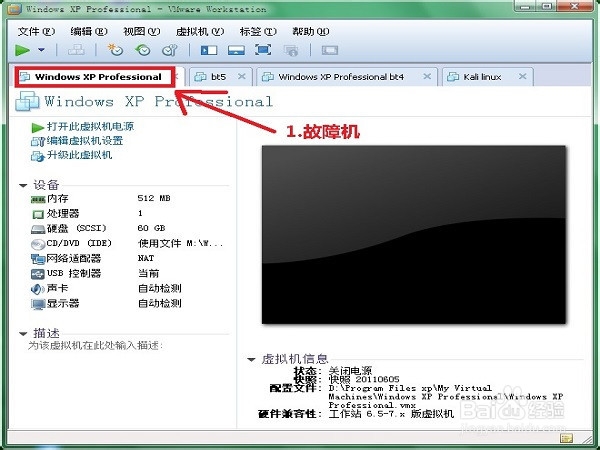Open the 虚拟机 (V) menu

coord(200,31)
